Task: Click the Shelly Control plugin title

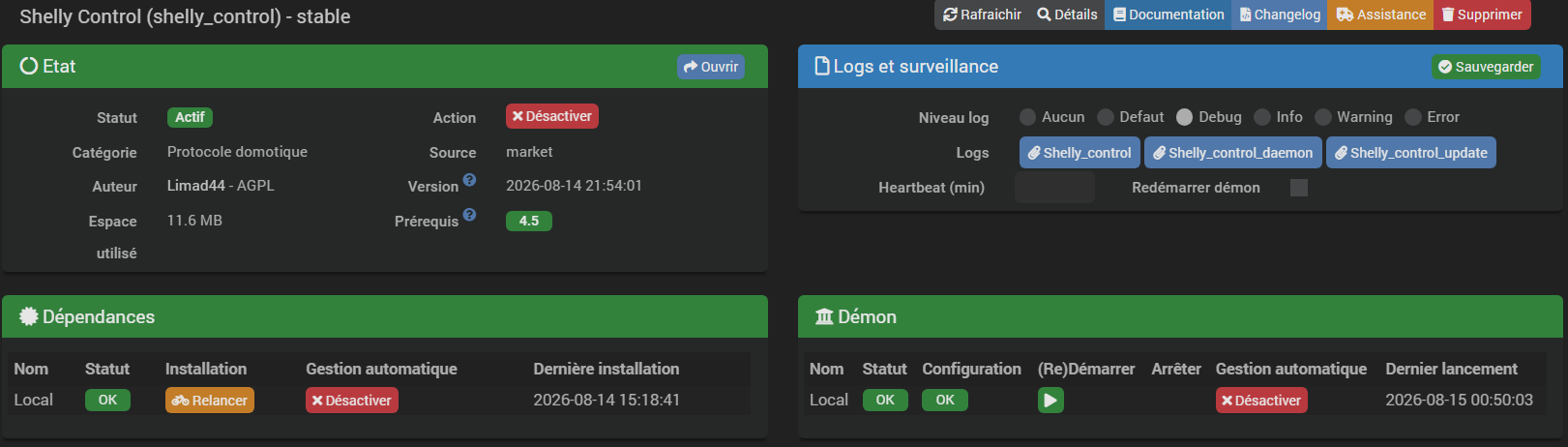Action: (185, 16)
